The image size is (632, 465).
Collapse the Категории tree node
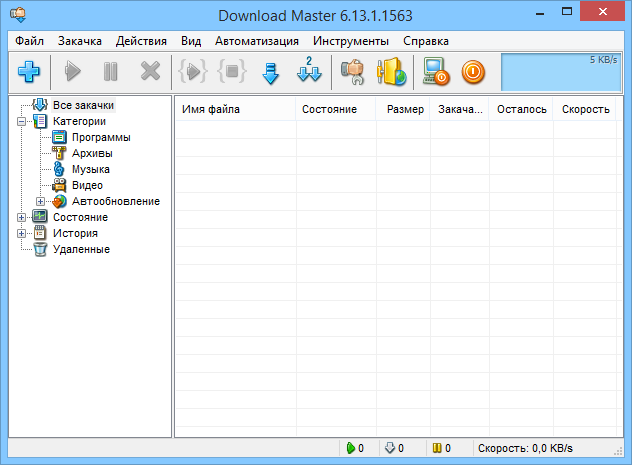tap(21, 121)
